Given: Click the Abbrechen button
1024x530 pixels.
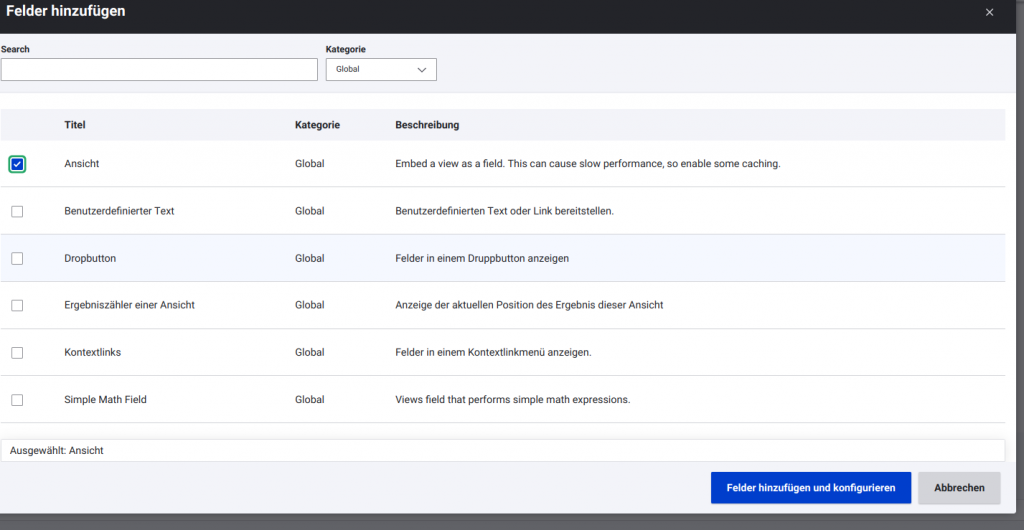Looking at the screenshot, I should 959,488.
